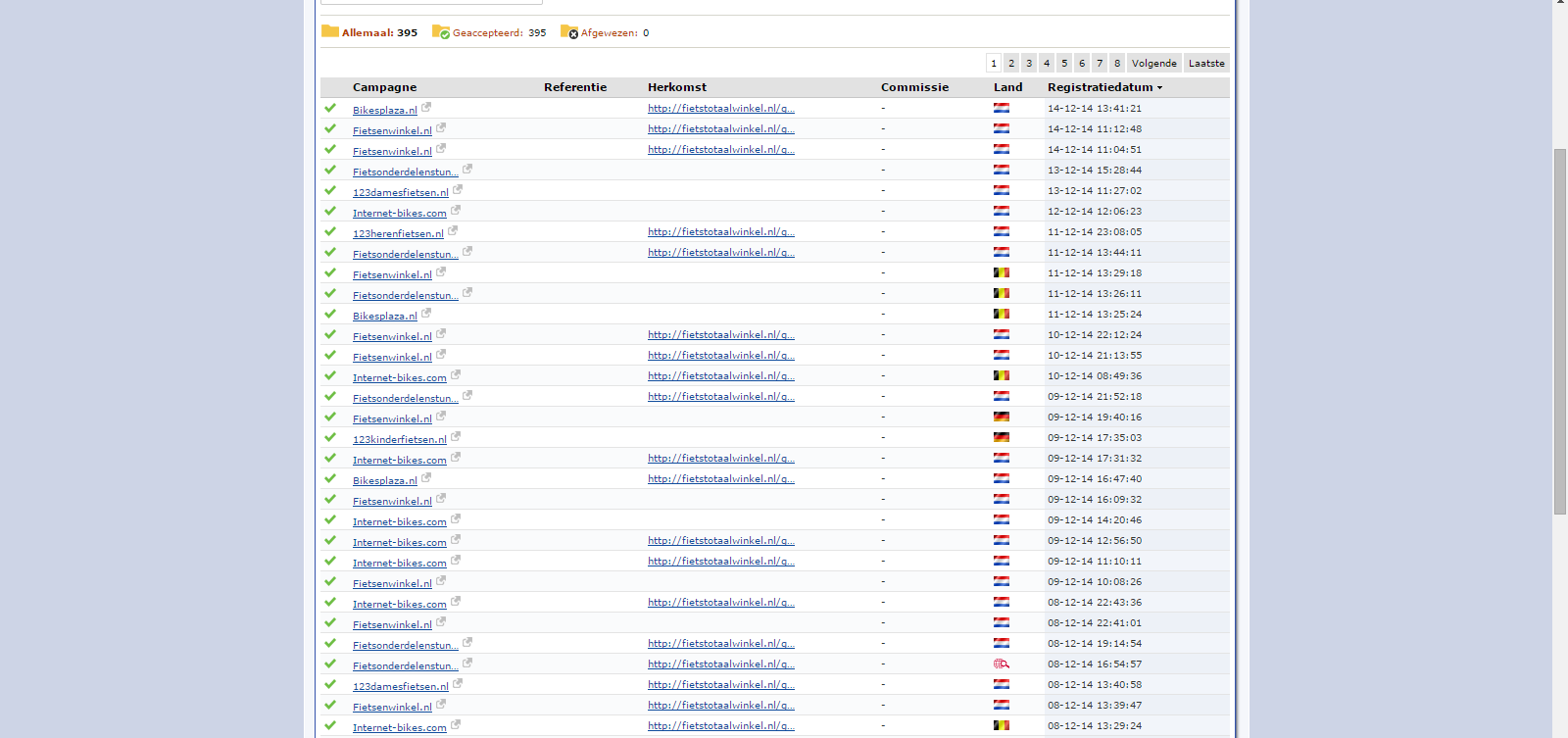Screen dimensions: 1568x738
Task: Click the Belgium flag in the 10-12-14 08:49:36 row
Action: click(1002, 376)
